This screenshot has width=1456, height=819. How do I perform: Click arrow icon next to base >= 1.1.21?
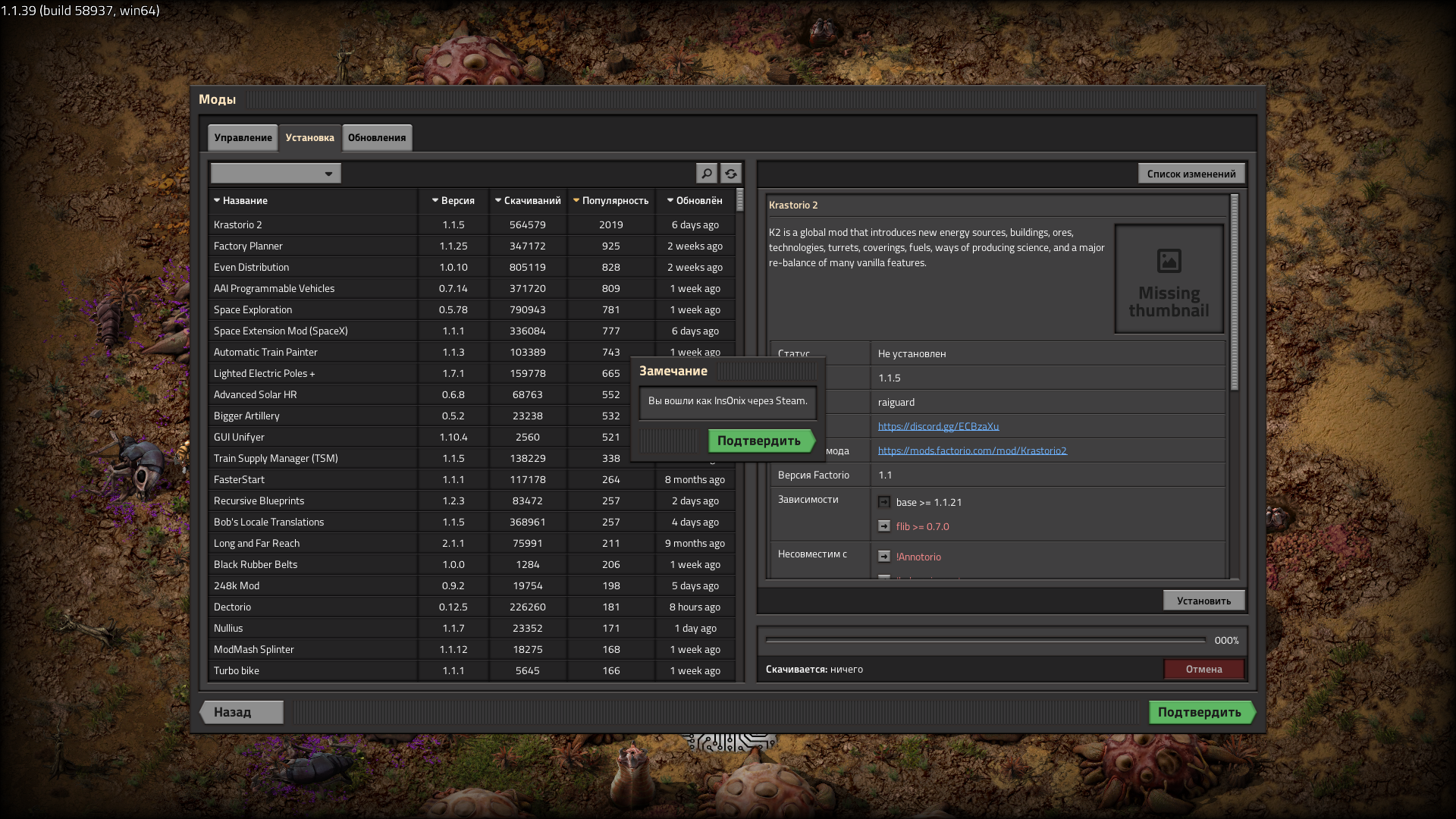[884, 502]
